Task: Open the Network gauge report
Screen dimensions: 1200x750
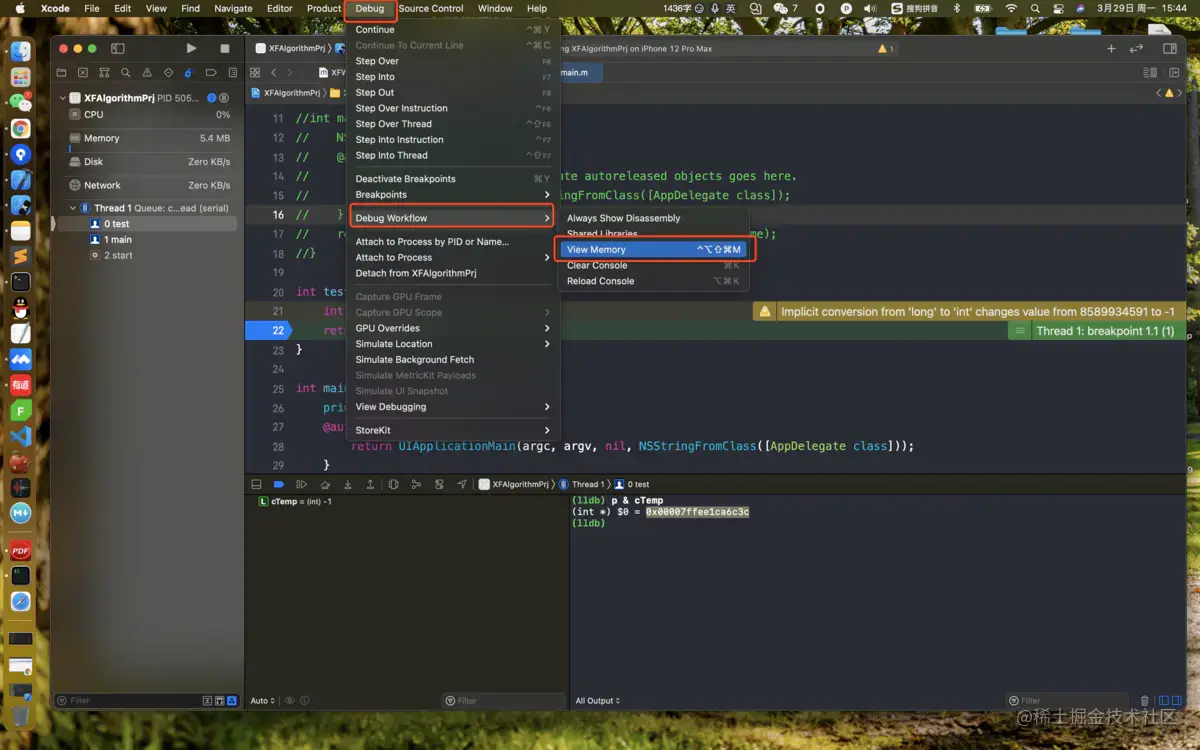Action: (x=148, y=185)
